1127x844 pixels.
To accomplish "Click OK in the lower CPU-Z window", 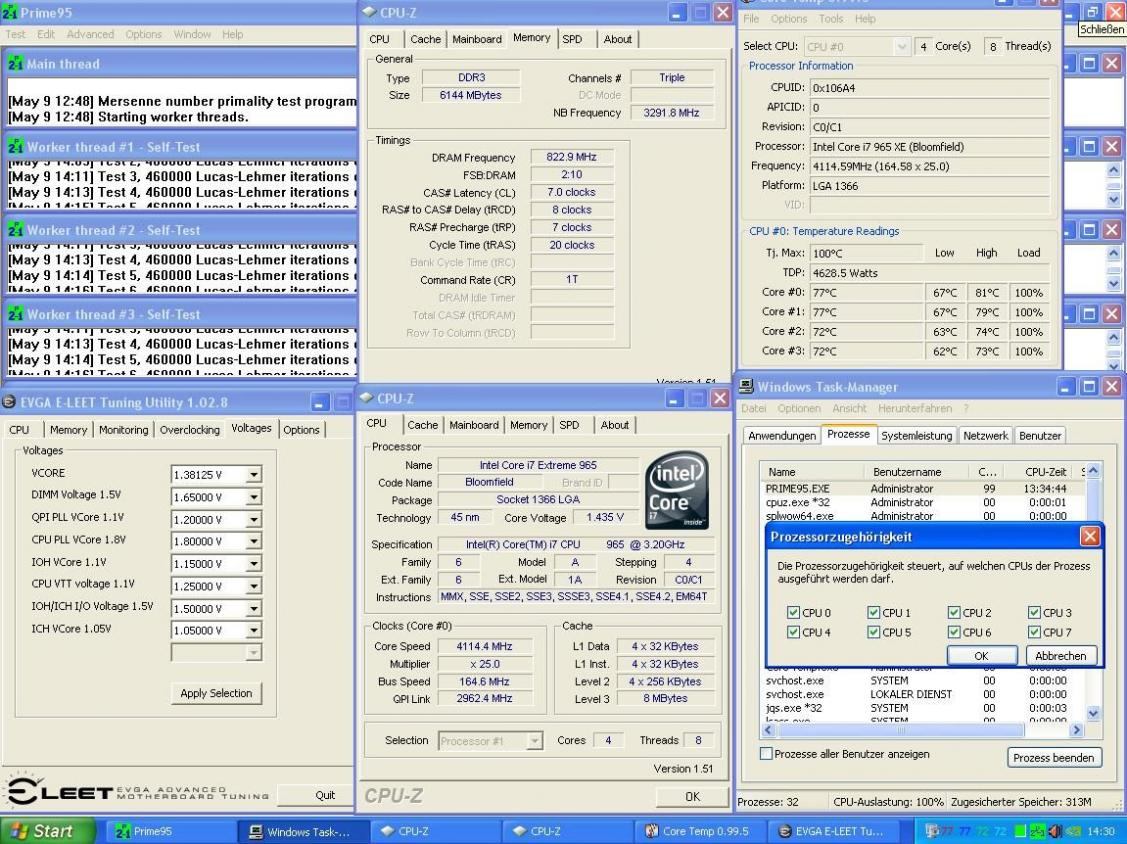I will click(x=692, y=796).
